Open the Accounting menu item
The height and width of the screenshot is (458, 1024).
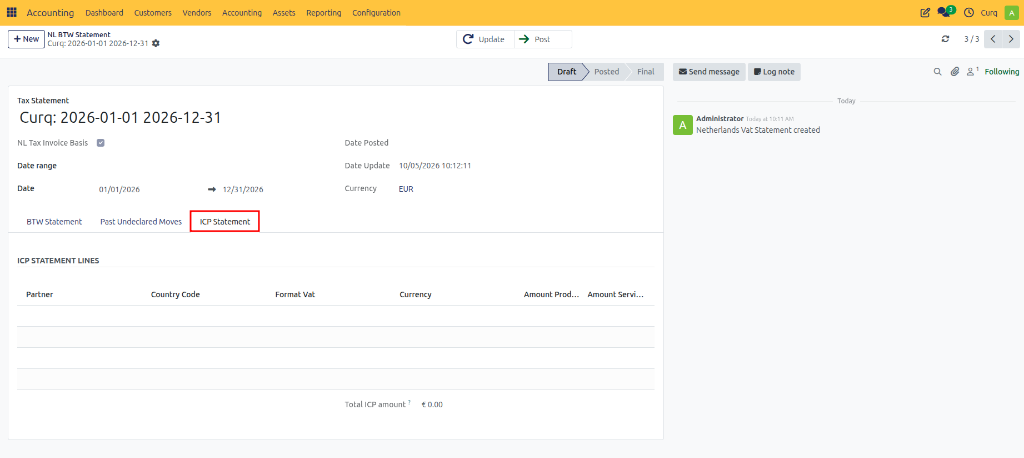(x=242, y=13)
